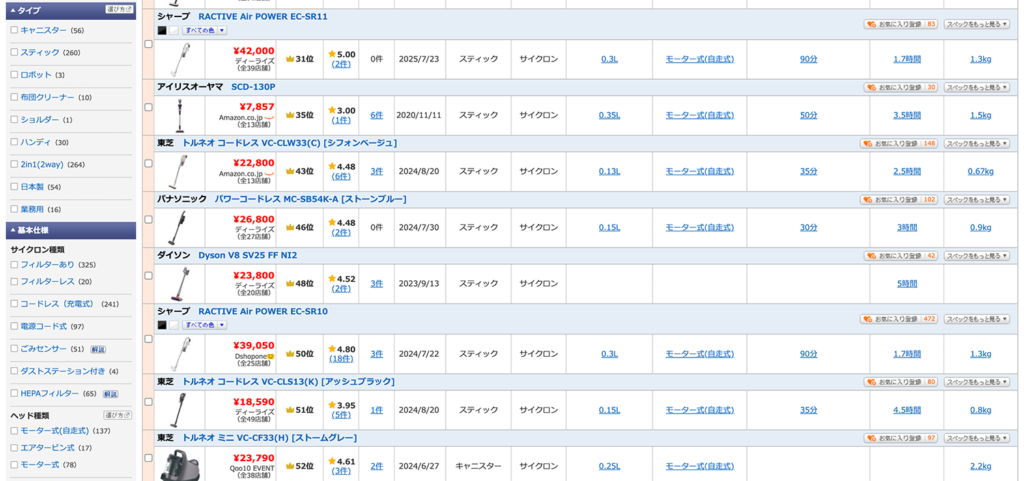This screenshot has width=1024, height=481.
Task: Open すべての色 dropdown for EC-SR10
Action: [x=204, y=325]
